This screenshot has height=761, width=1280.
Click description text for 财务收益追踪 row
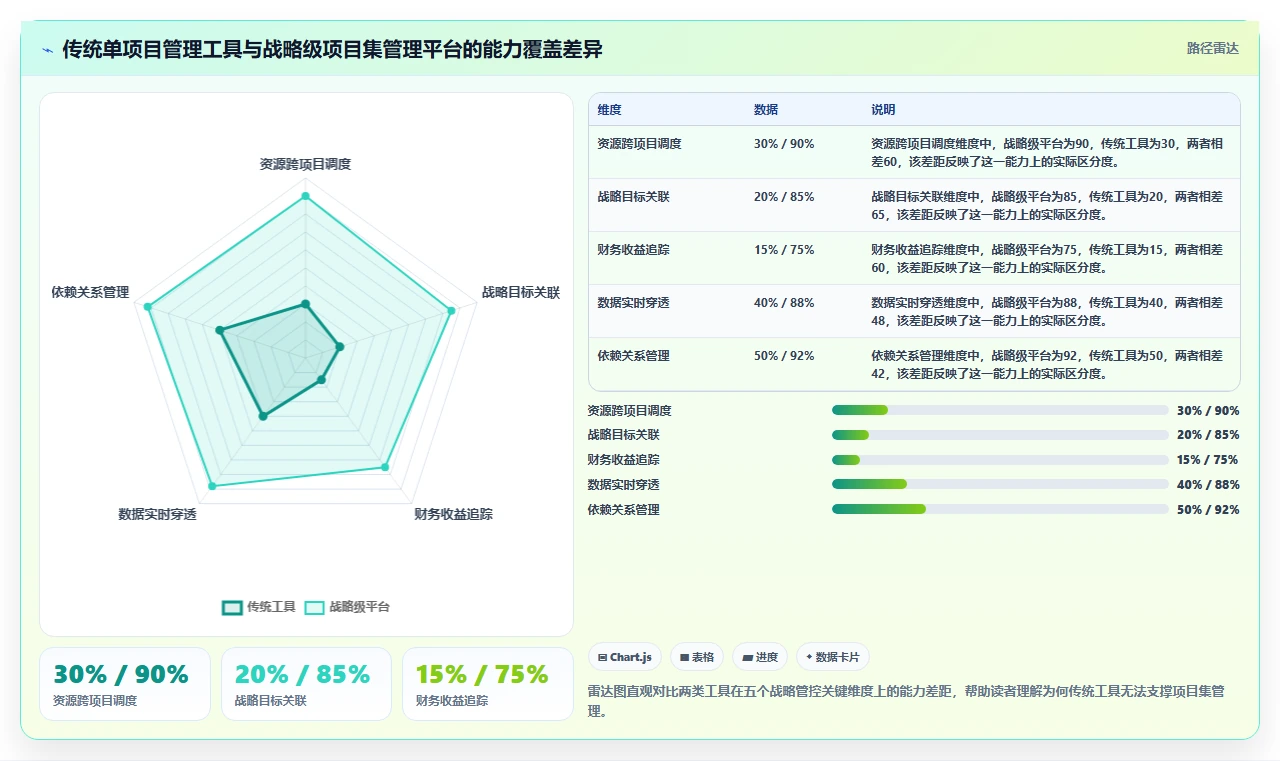tap(1047, 258)
